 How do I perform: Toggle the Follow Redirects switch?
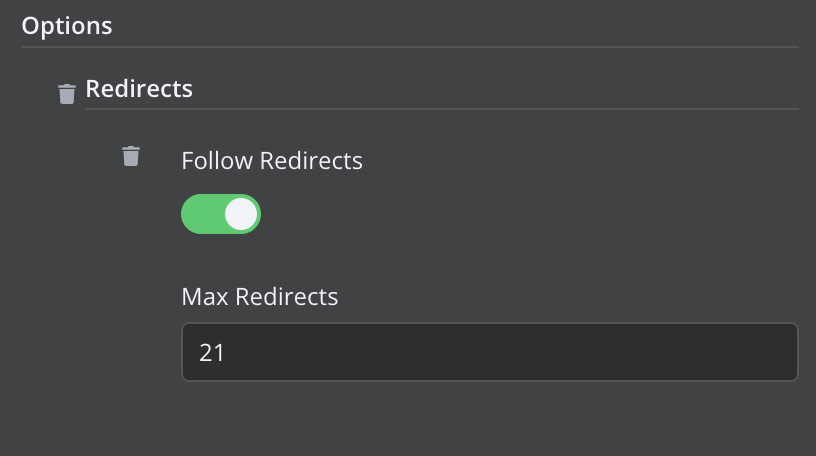[221, 214]
